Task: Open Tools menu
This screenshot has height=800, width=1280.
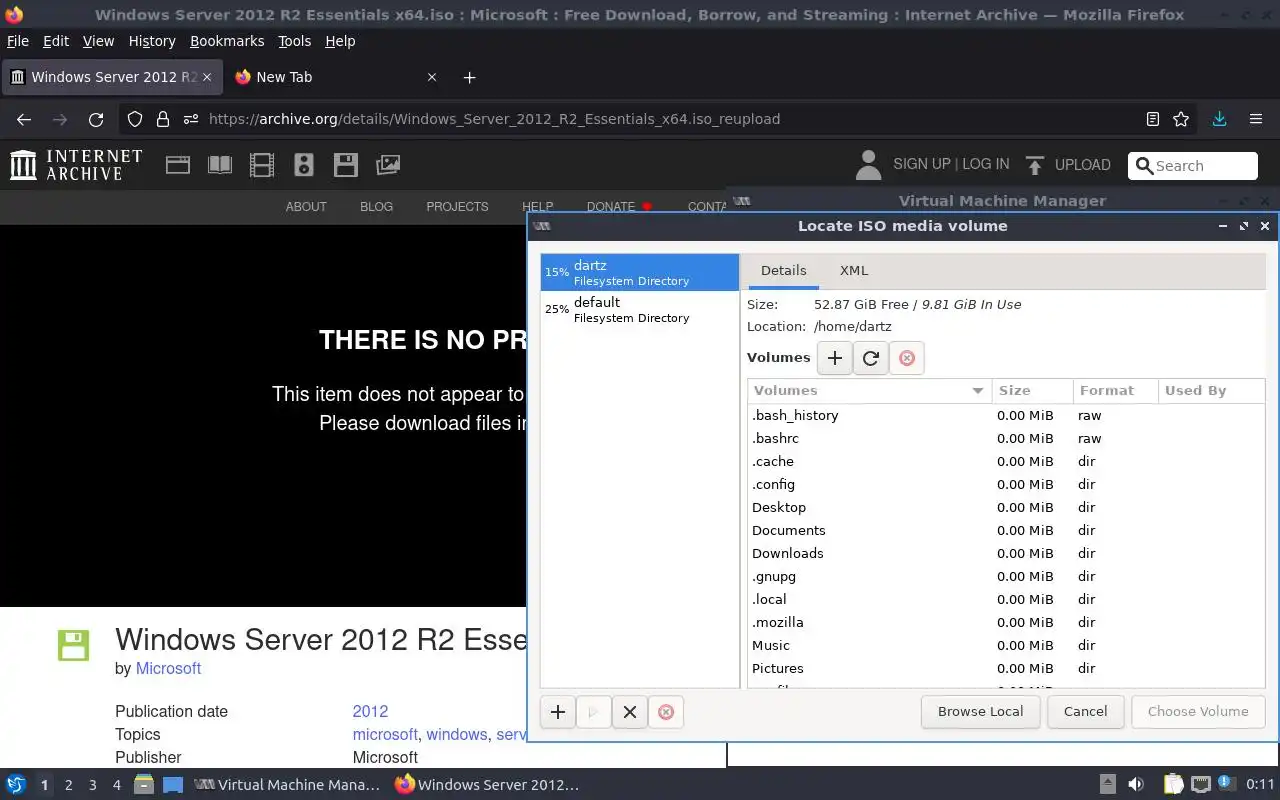Action: (x=294, y=41)
